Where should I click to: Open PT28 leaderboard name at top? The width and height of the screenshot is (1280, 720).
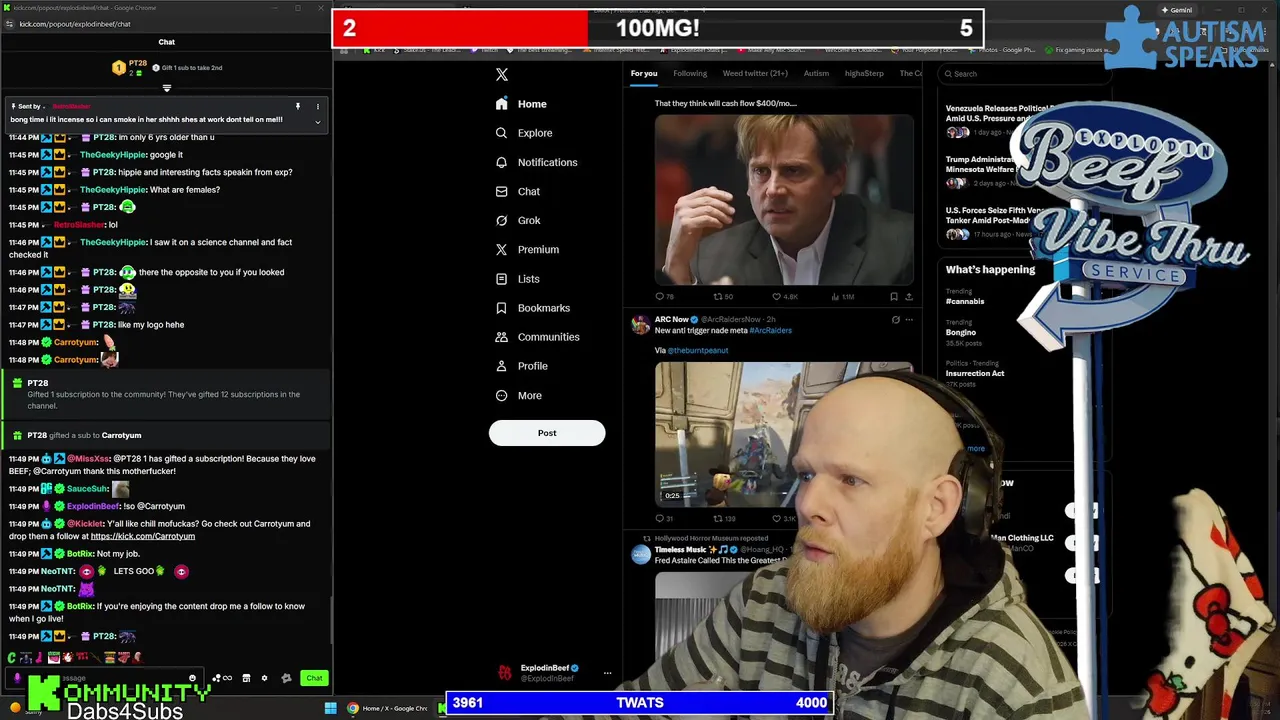coord(138,63)
